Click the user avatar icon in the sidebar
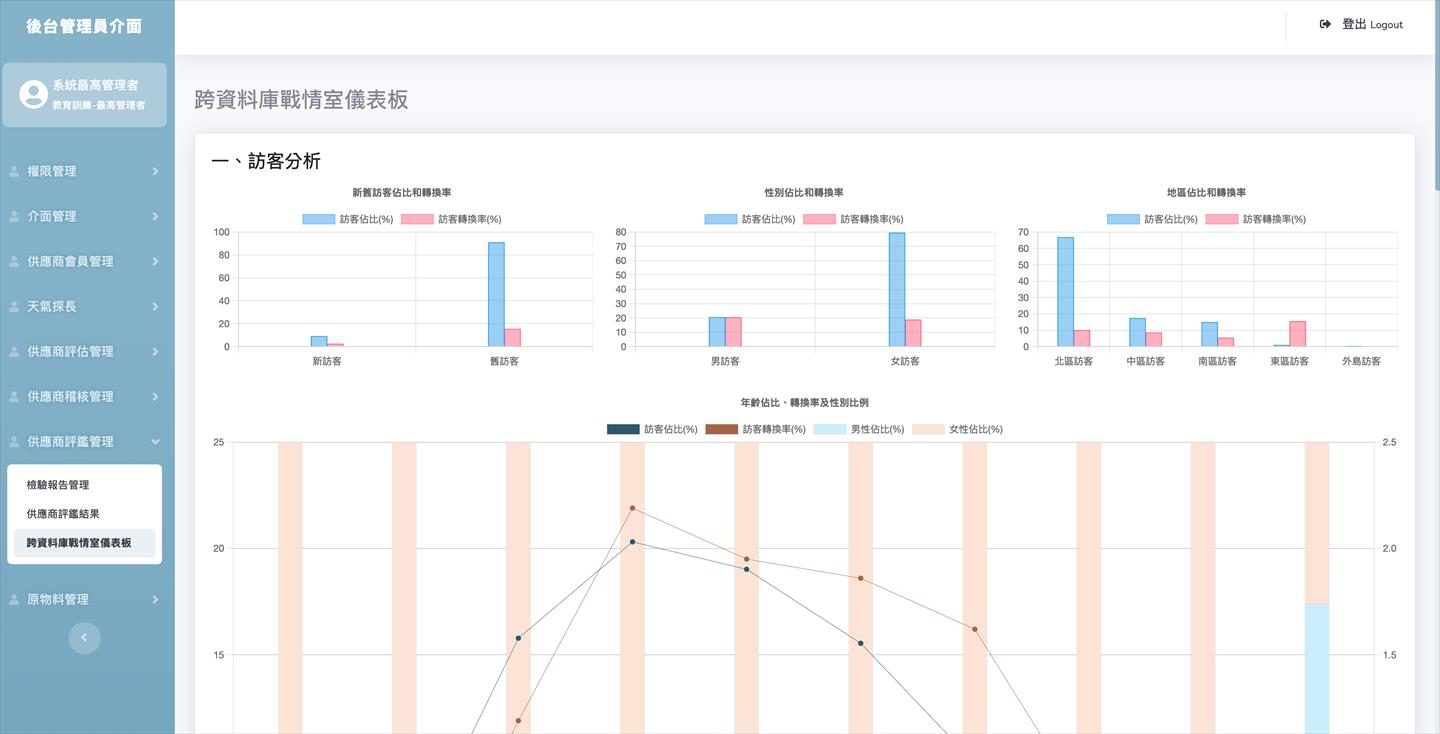This screenshot has height=734, width=1440. (33, 95)
